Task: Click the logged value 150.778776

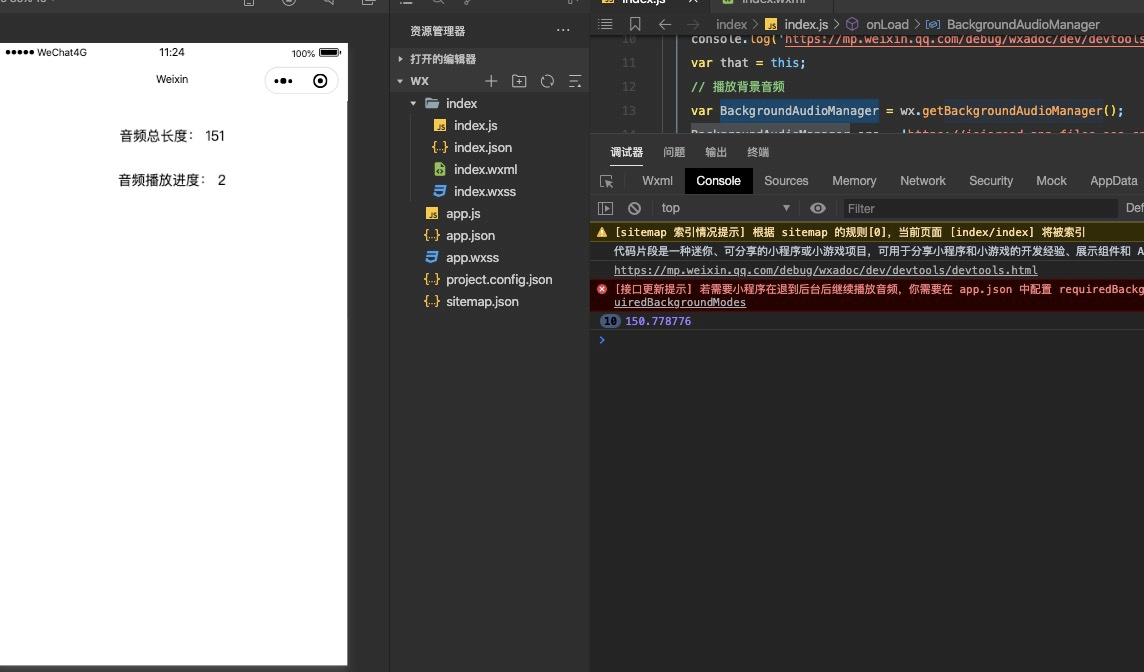Action: coord(658,321)
